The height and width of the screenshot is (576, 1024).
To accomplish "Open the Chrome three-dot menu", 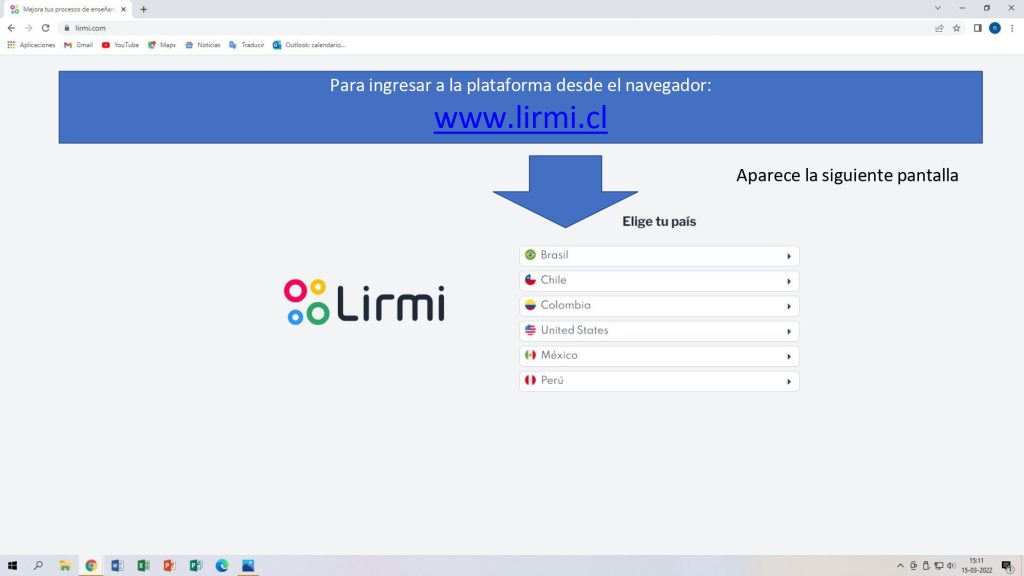I will tap(1012, 28).
